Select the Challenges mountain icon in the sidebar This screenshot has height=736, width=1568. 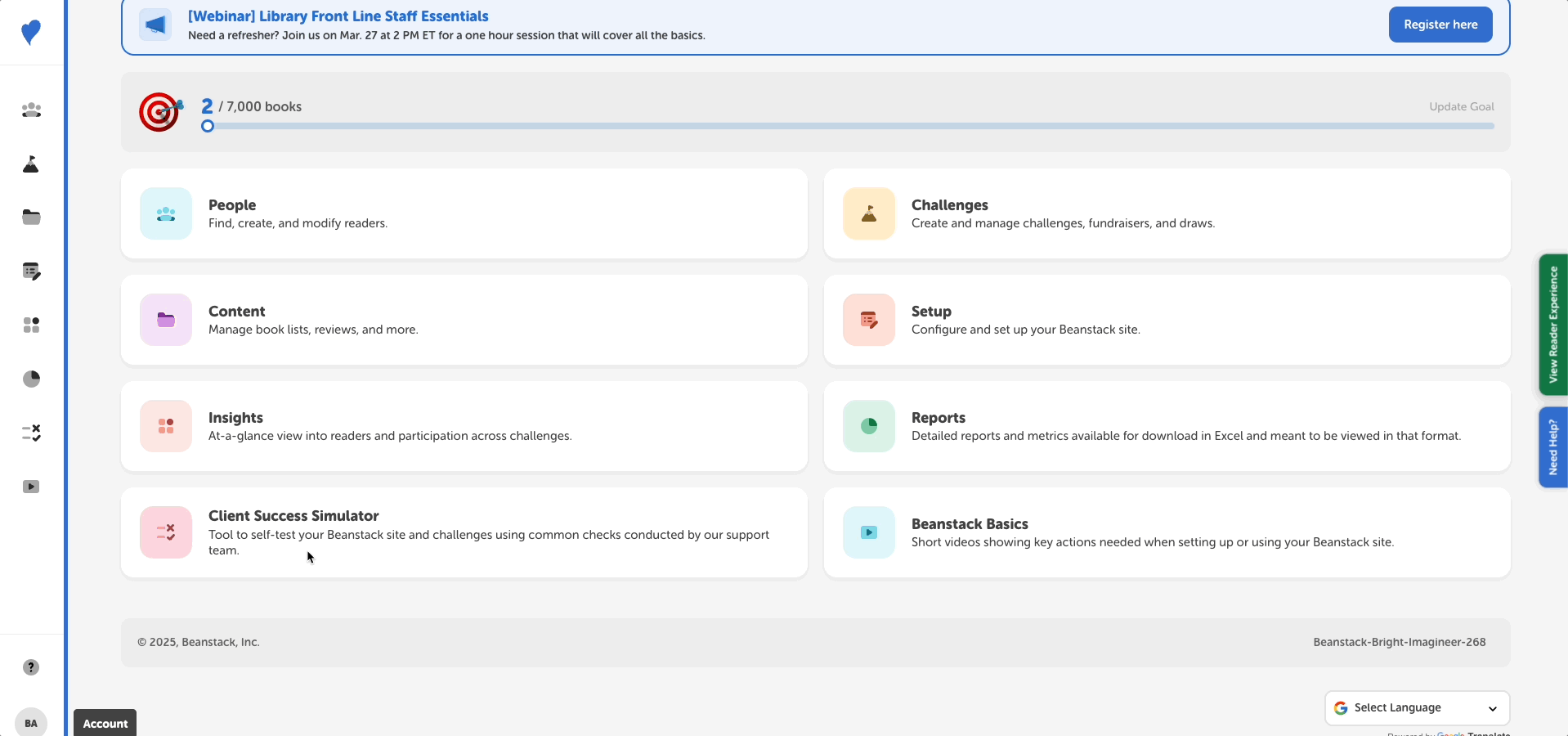coord(31,164)
